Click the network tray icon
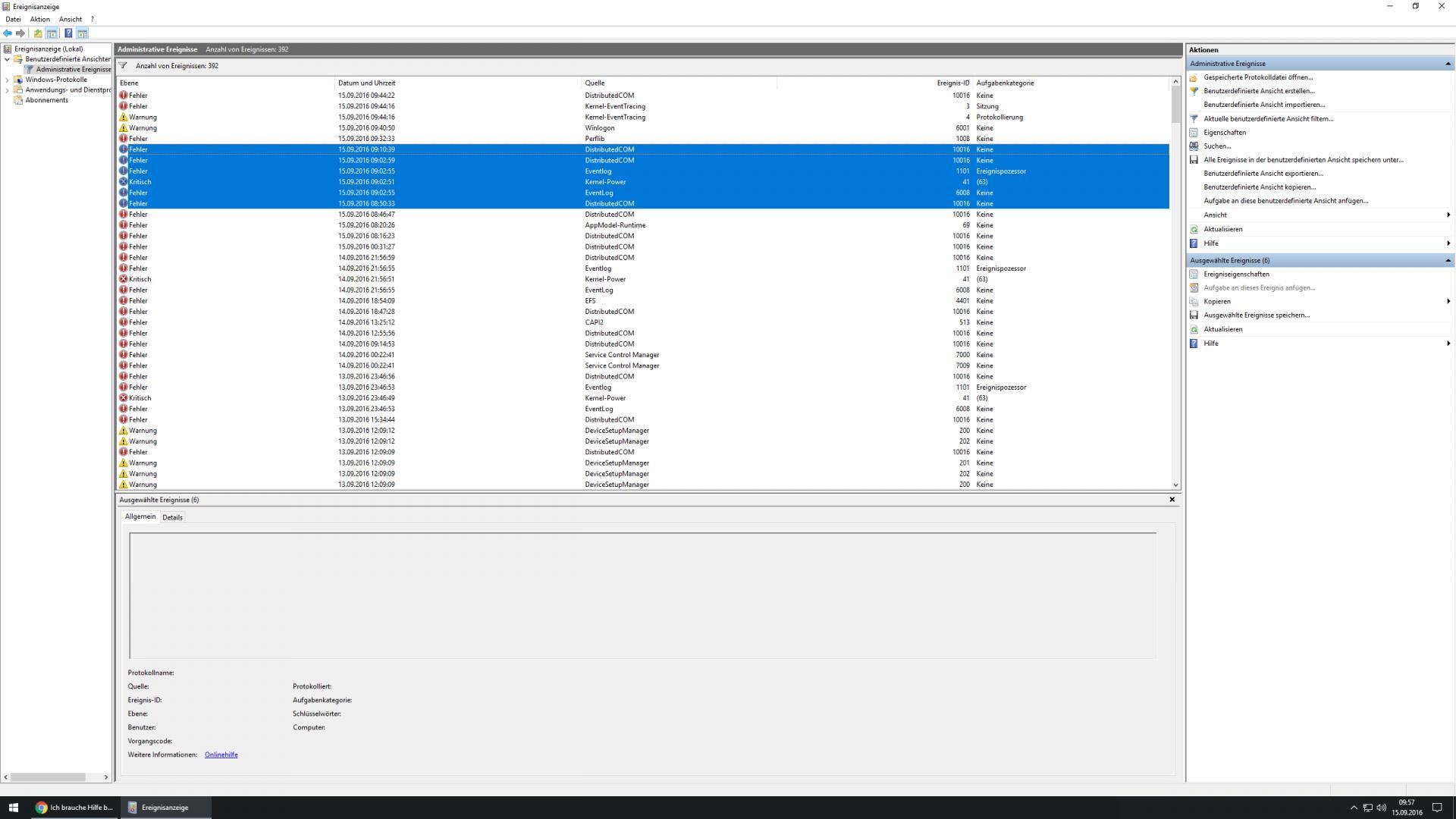The image size is (1456, 819). 1368,808
